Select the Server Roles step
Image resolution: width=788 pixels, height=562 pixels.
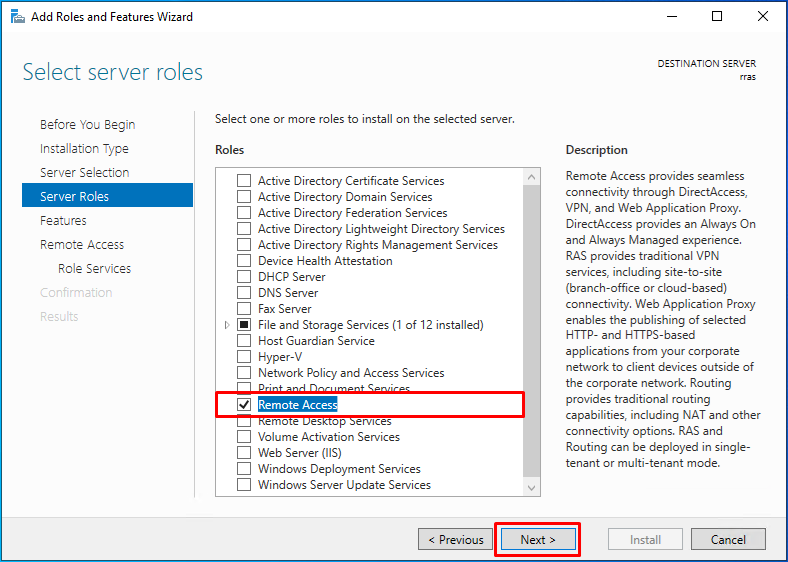click(107, 195)
